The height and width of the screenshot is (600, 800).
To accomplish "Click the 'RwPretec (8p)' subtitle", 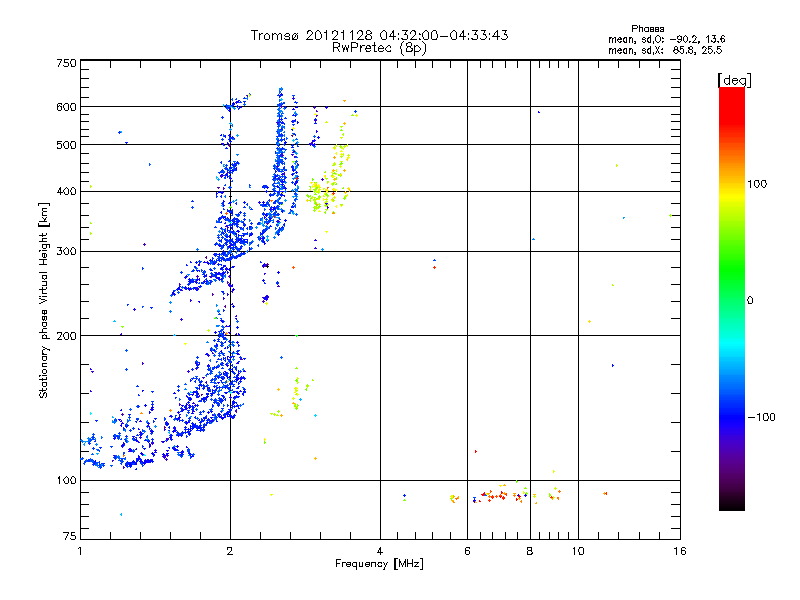I will (x=379, y=48).
